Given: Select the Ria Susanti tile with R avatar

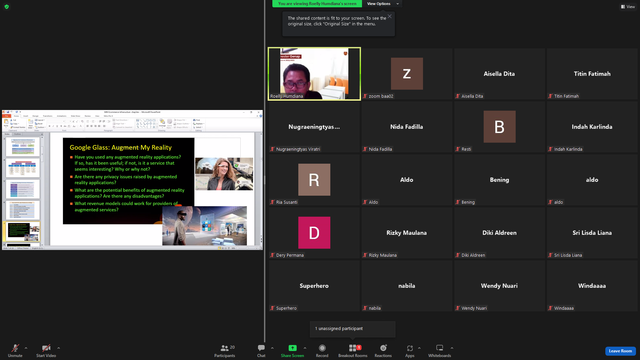Looking at the screenshot, I should (x=314, y=180).
